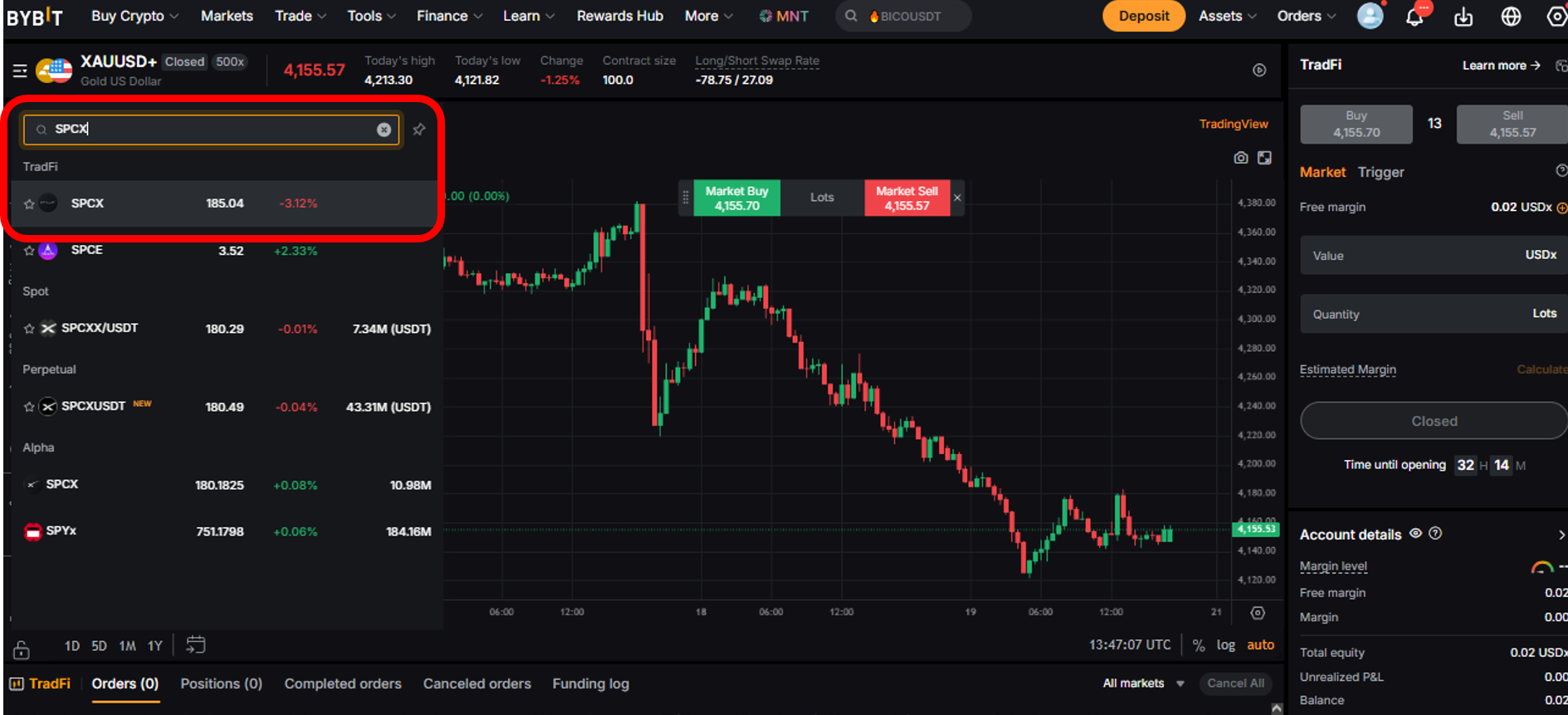This screenshot has width=1568, height=715.
Task: Open the language globe selector
Action: [1512, 17]
